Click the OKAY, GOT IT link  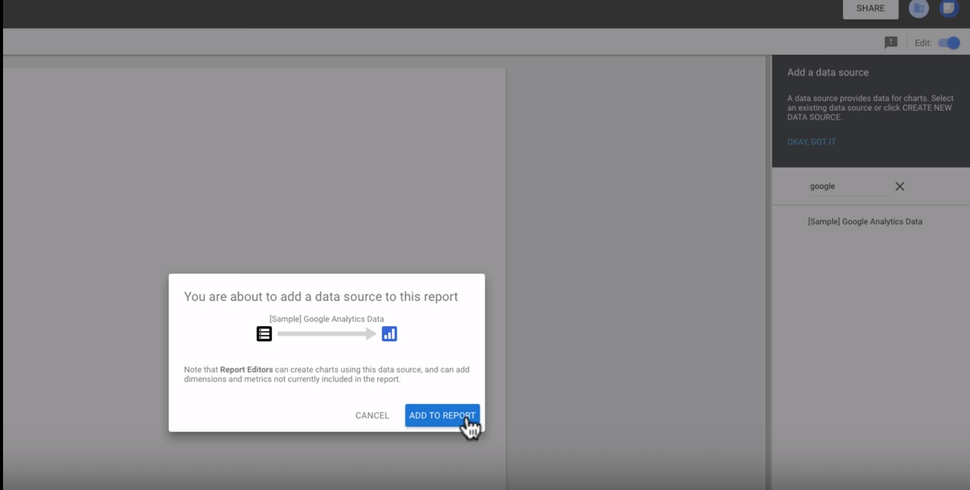(811, 142)
